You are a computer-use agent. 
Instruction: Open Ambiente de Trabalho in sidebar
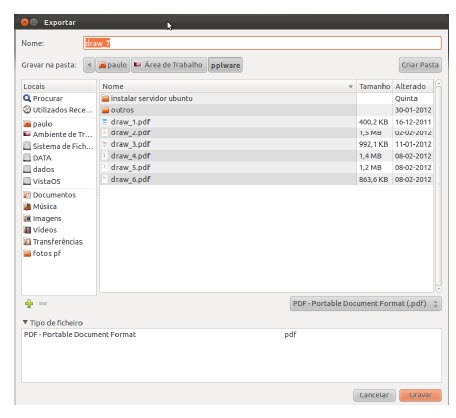59,134
